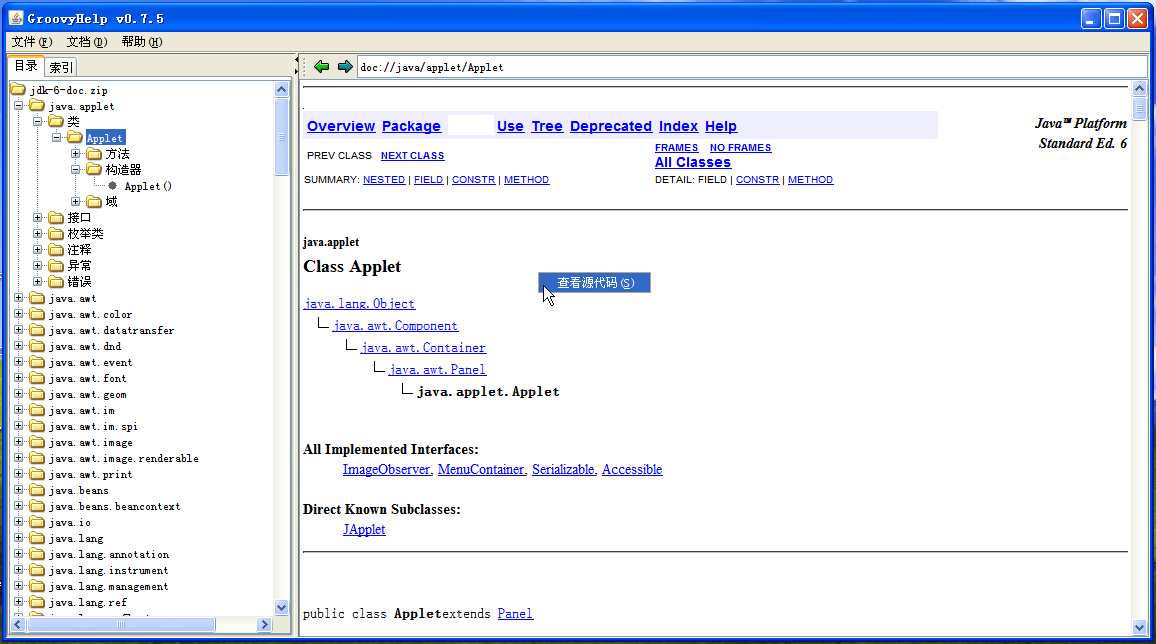The image size is (1156, 644).
Task: Click the green back arrow
Action: (321, 67)
